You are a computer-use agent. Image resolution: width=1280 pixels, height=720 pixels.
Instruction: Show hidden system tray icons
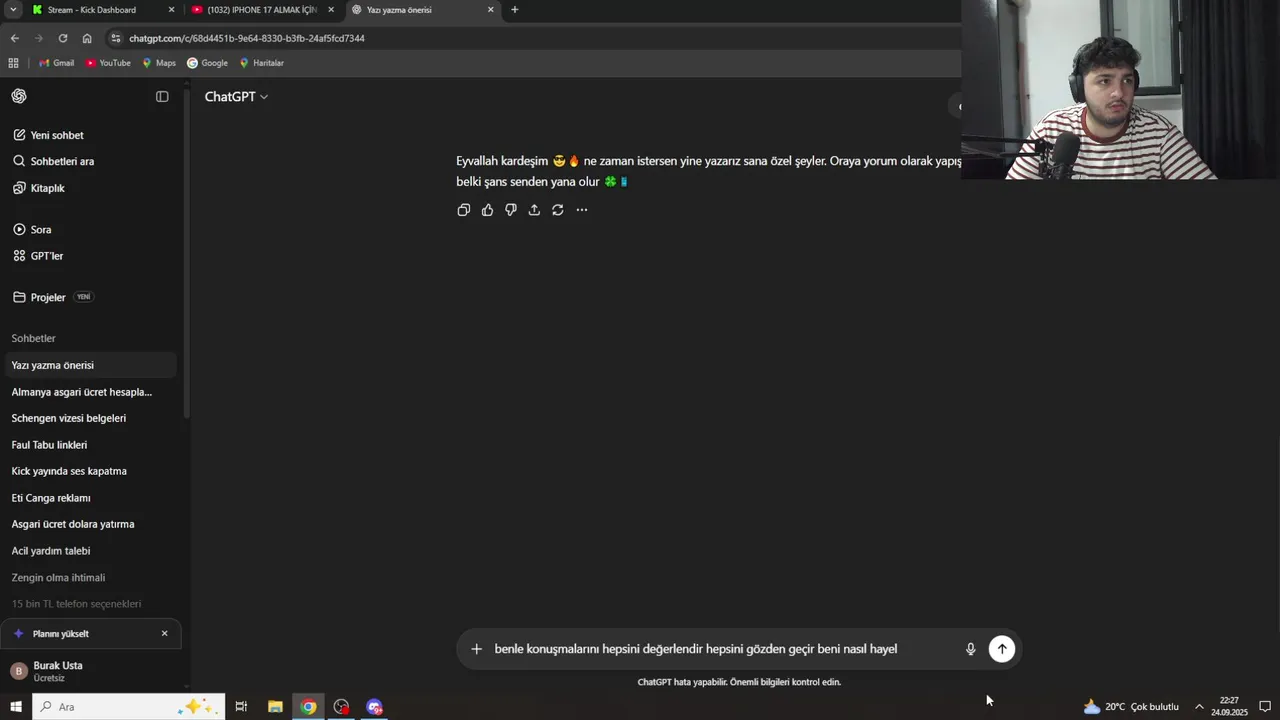pos(1199,707)
